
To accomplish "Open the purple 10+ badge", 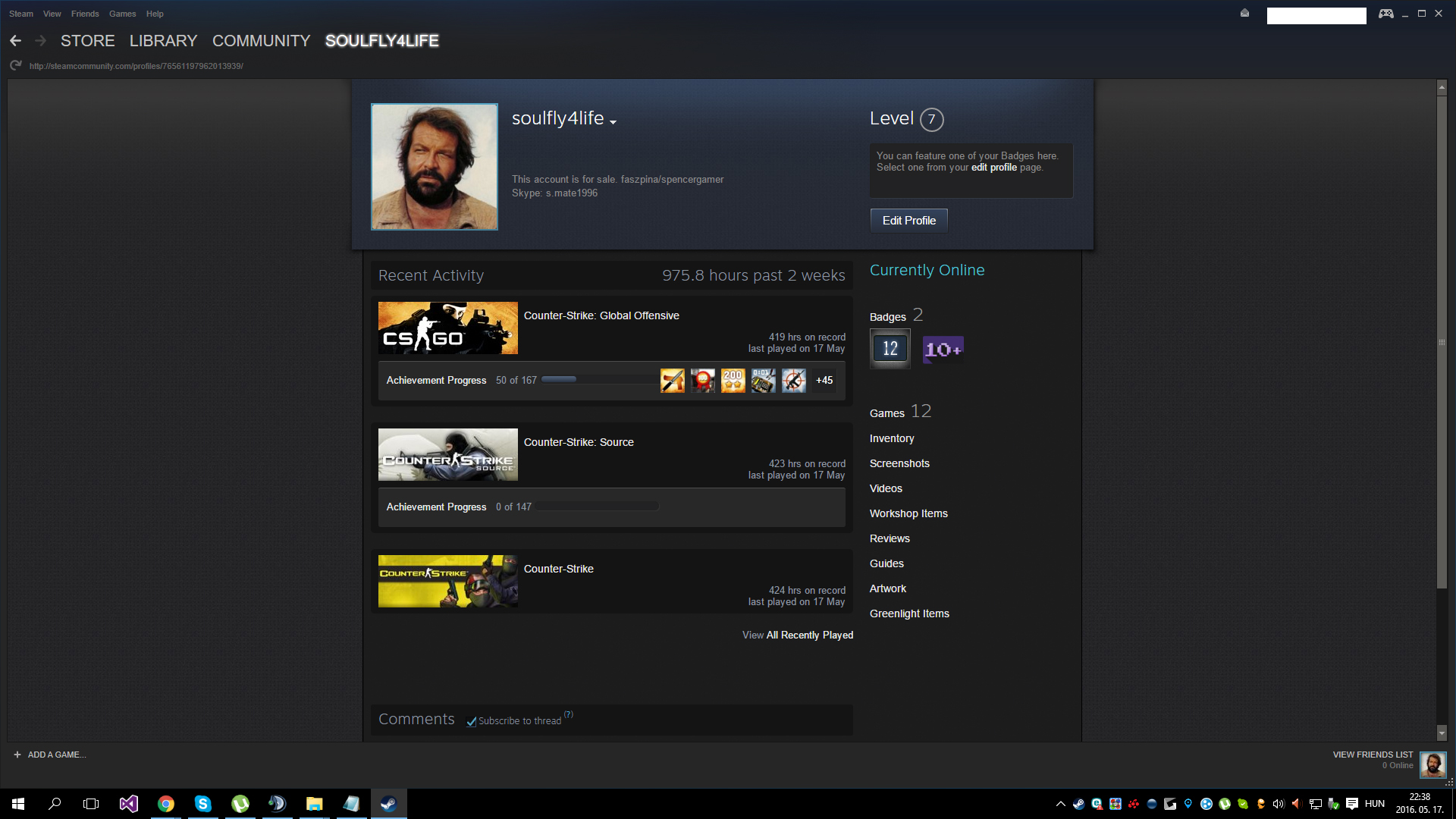I will [943, 350].
